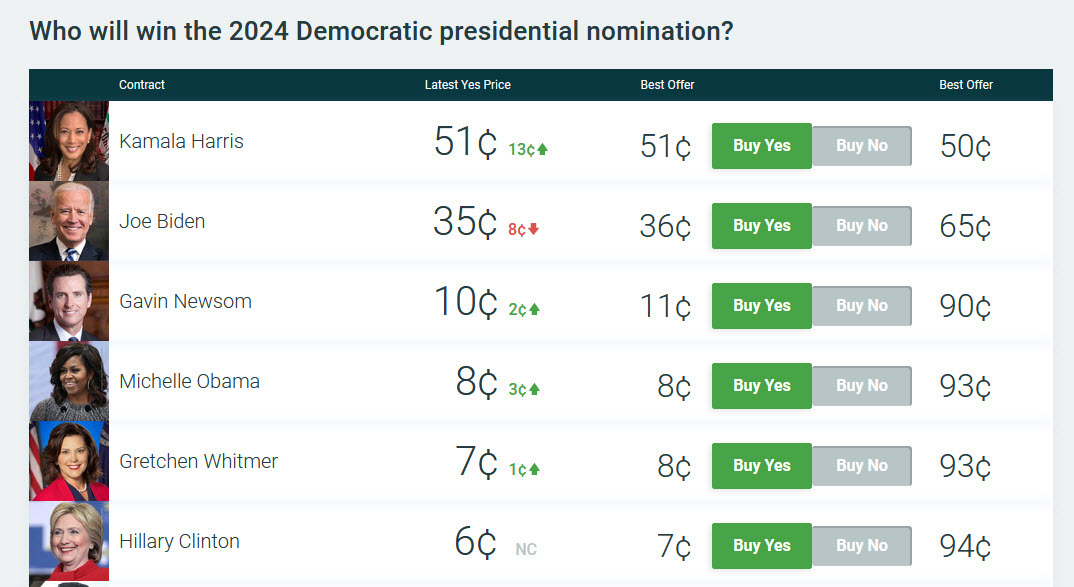Open Hillary Clinton's photo thumbnail

click(x=69, y=541)
